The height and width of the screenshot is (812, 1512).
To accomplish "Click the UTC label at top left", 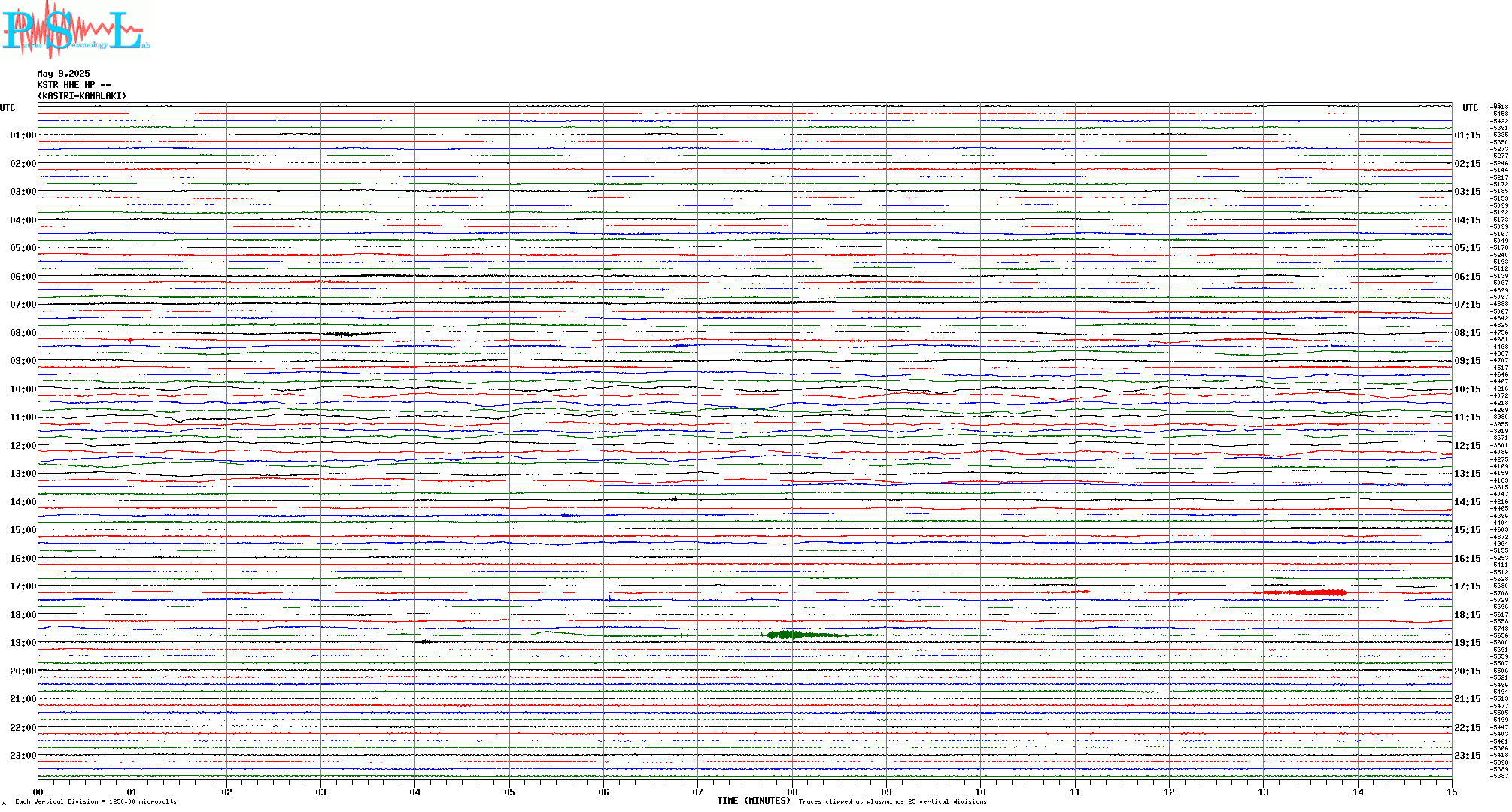I will pyautogui.click(x=8, y=108).
